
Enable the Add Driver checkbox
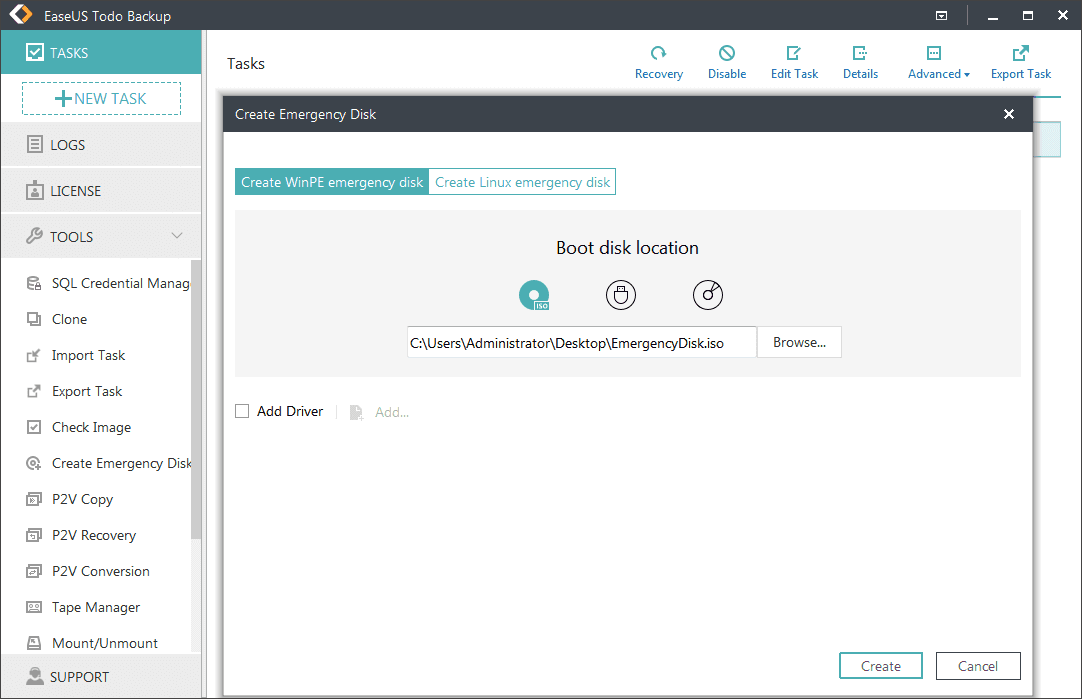(x=241, y=411)
